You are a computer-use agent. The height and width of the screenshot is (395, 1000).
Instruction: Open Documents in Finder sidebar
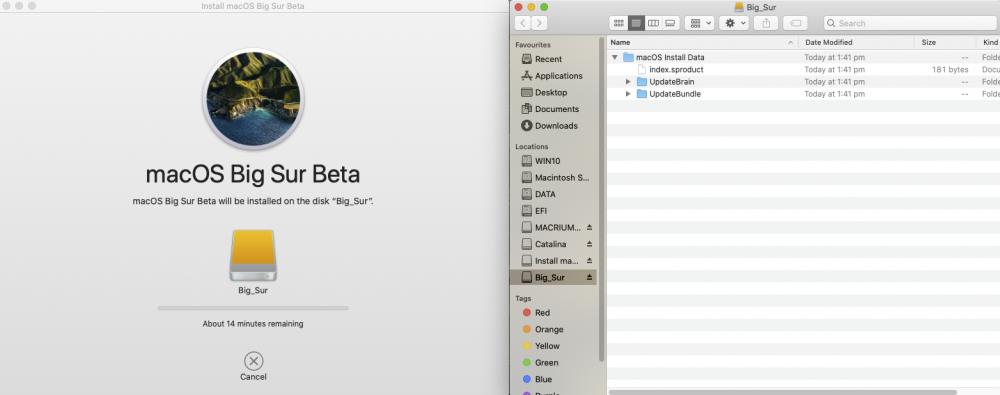tap(557, 109)
